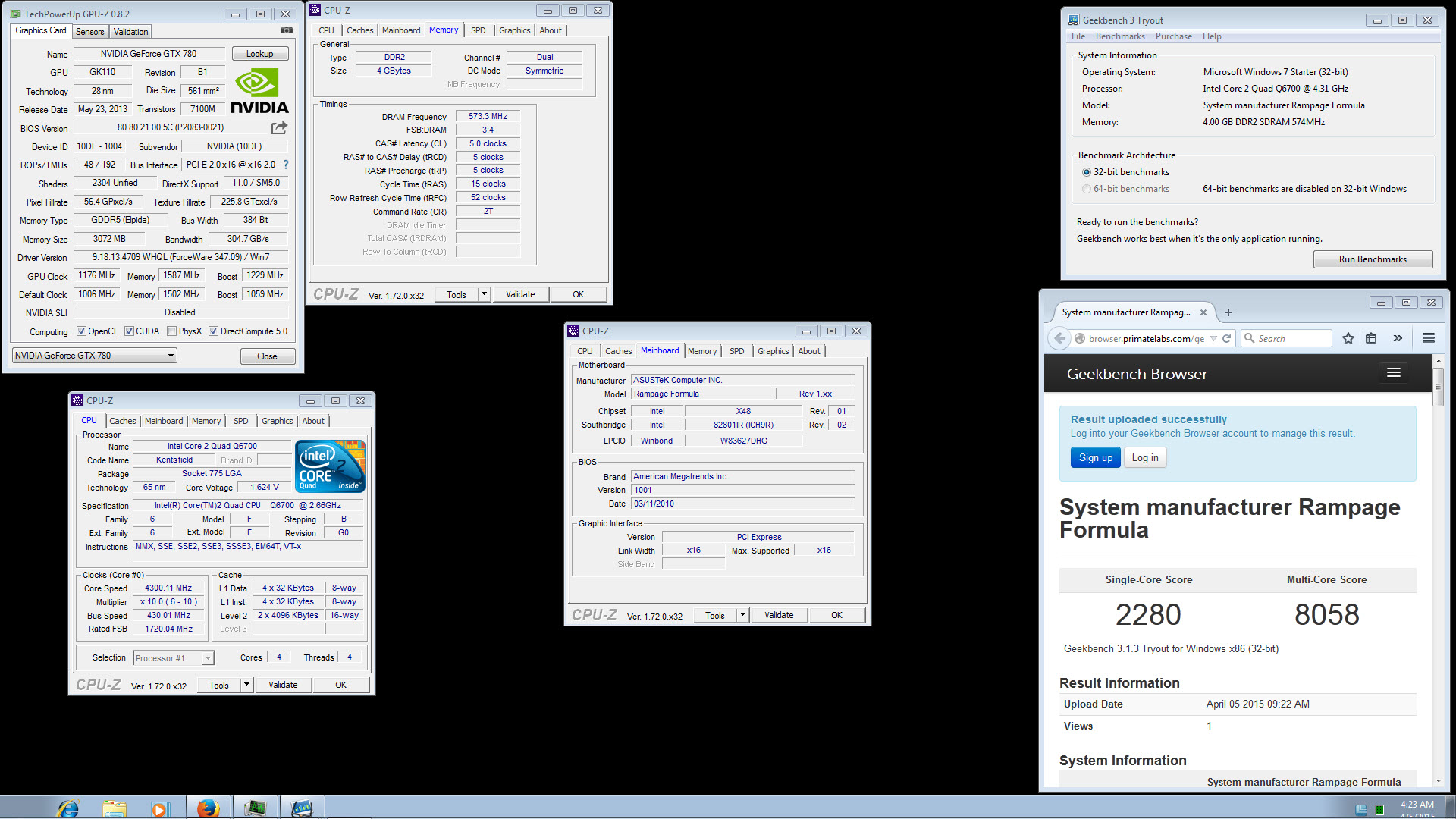
Task: Bookmark this page with the star icon
Action: coord(1348,338)
